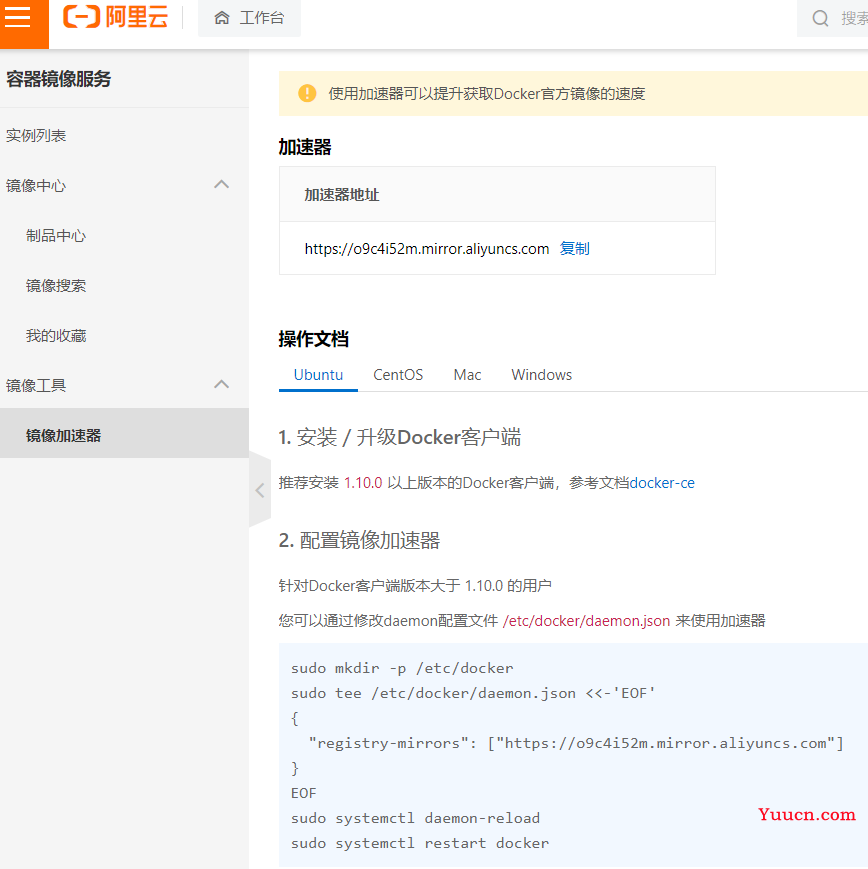Click the 镜像中心 section label
The height and width of the screenshot is (869, 868).
(x=36, y=186)
